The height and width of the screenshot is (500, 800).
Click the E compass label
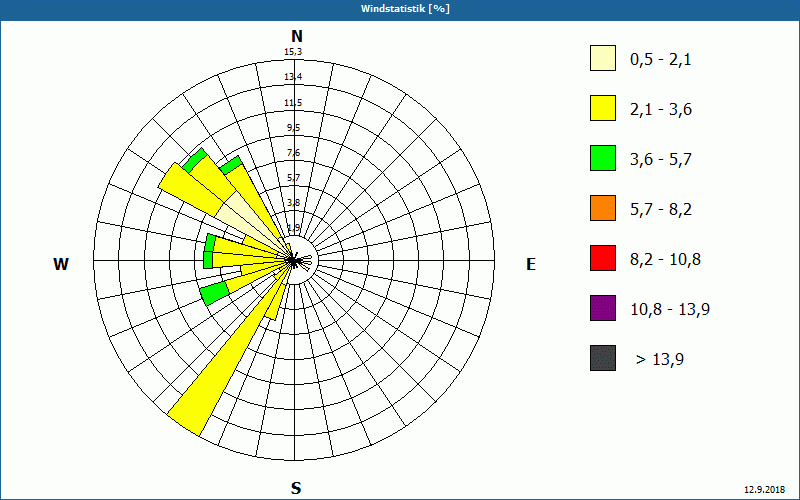[x=531, y=264]
